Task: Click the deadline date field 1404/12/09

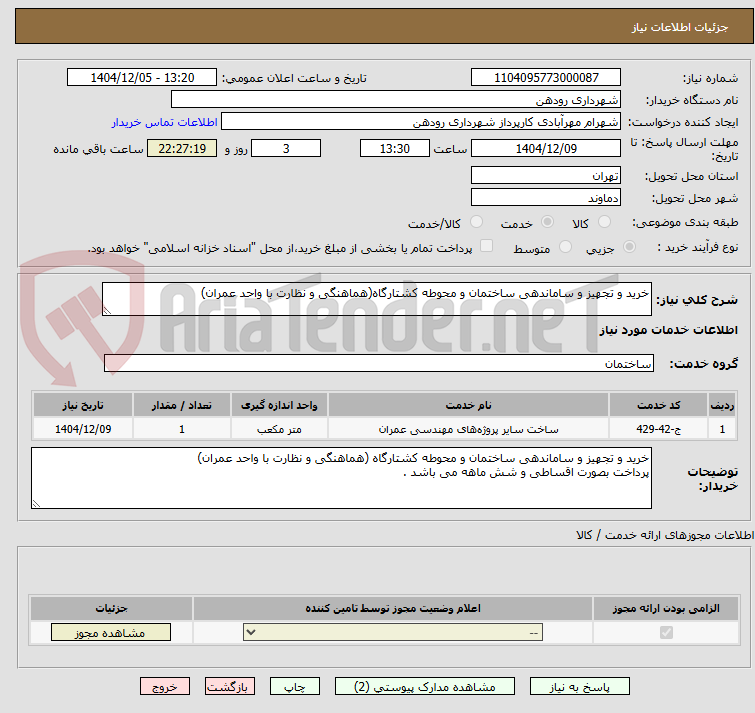Action: 546,148
